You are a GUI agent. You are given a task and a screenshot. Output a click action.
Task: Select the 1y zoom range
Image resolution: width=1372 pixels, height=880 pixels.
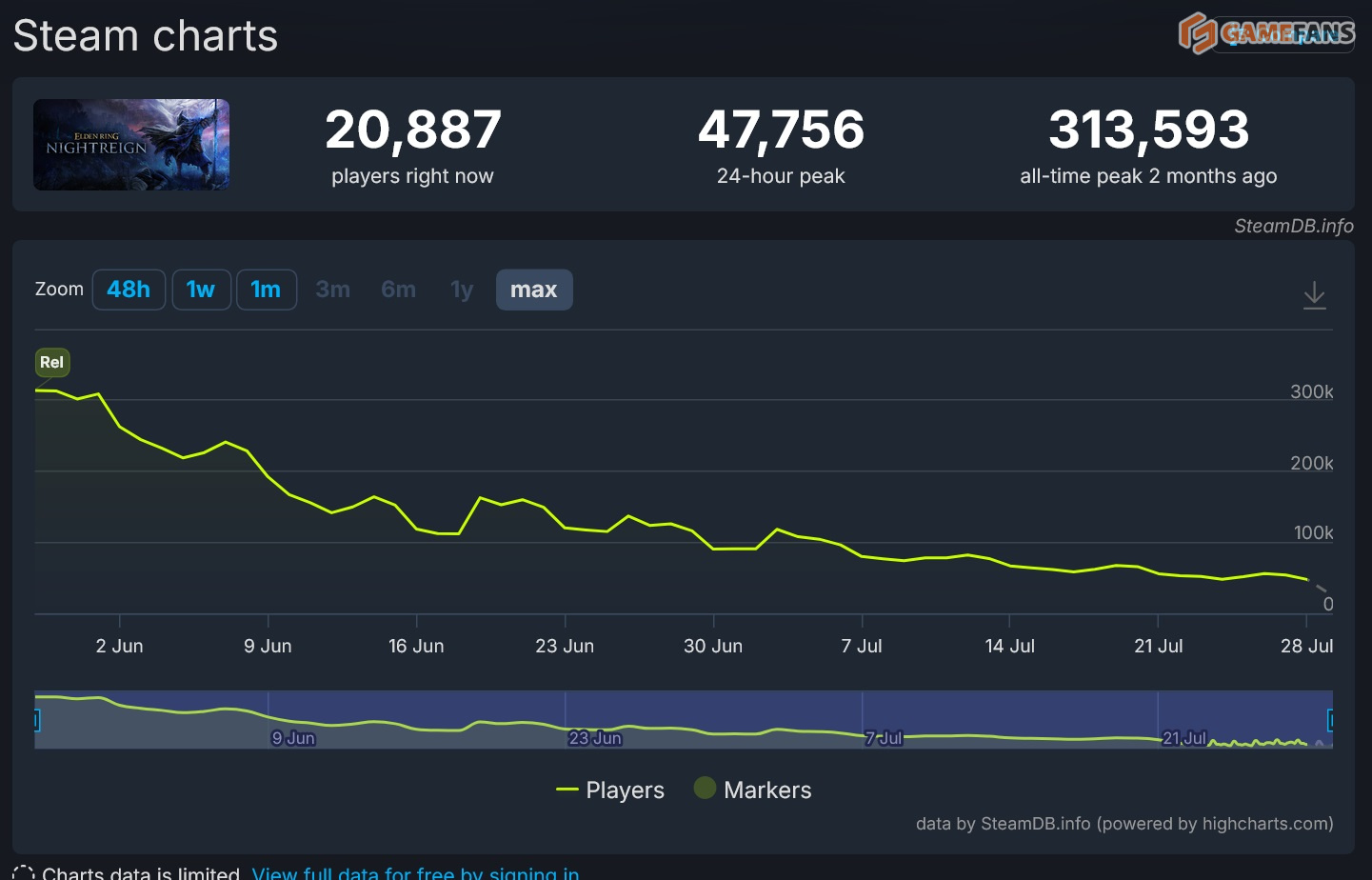(462, 290)
